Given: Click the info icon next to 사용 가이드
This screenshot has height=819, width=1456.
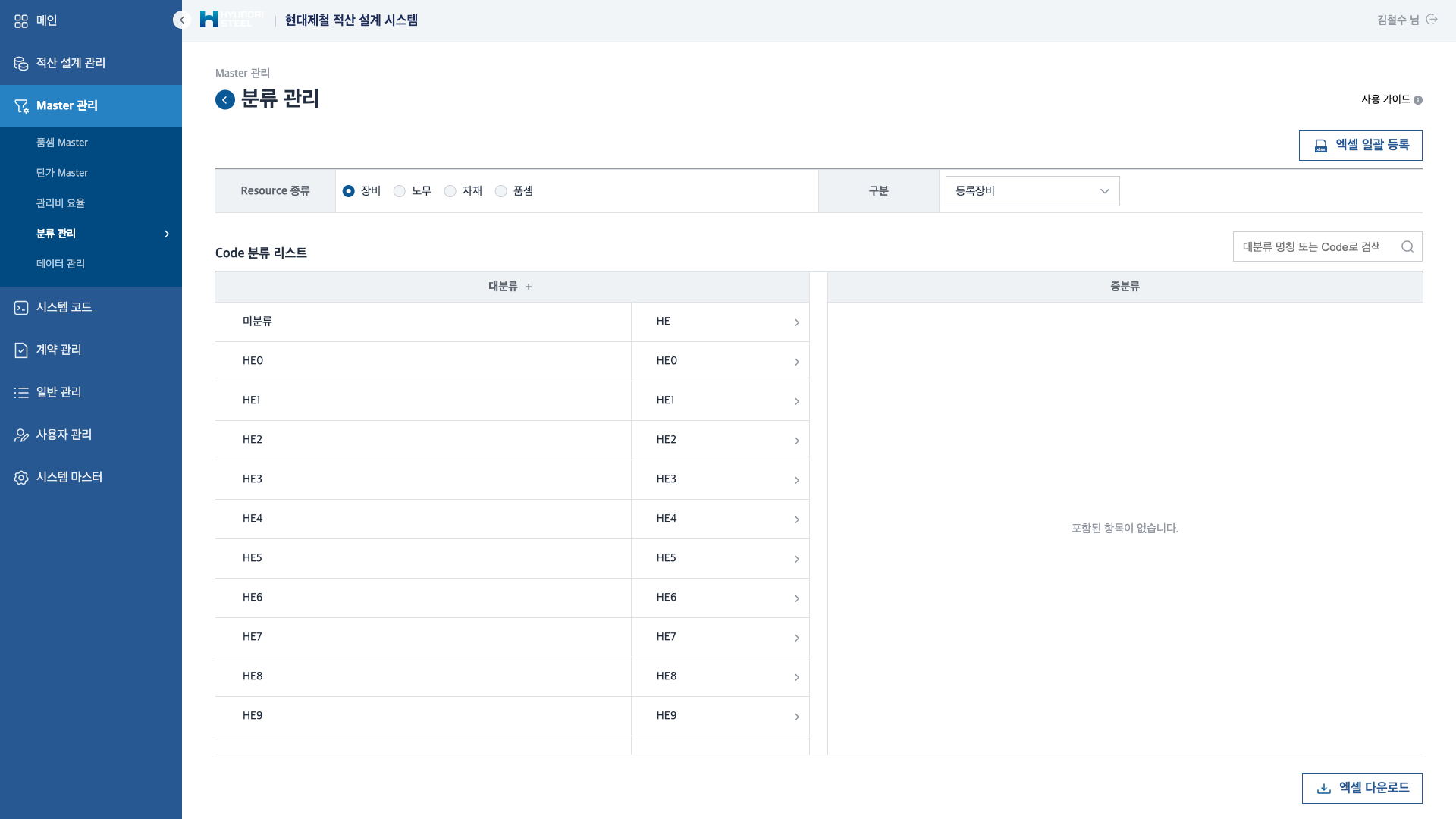Looking at the screenshot, I should tap(1418, 100).
